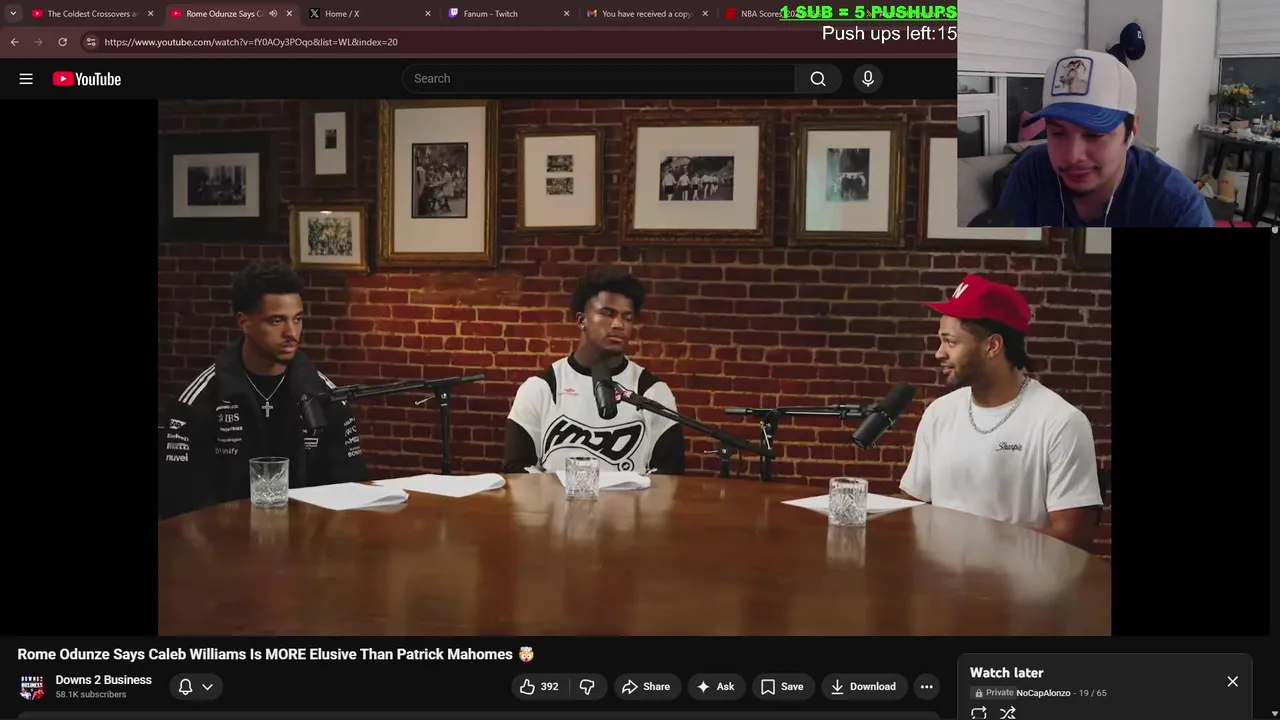Open the browser tab search dropdown
1280x720 pixels.
point(12,14)
